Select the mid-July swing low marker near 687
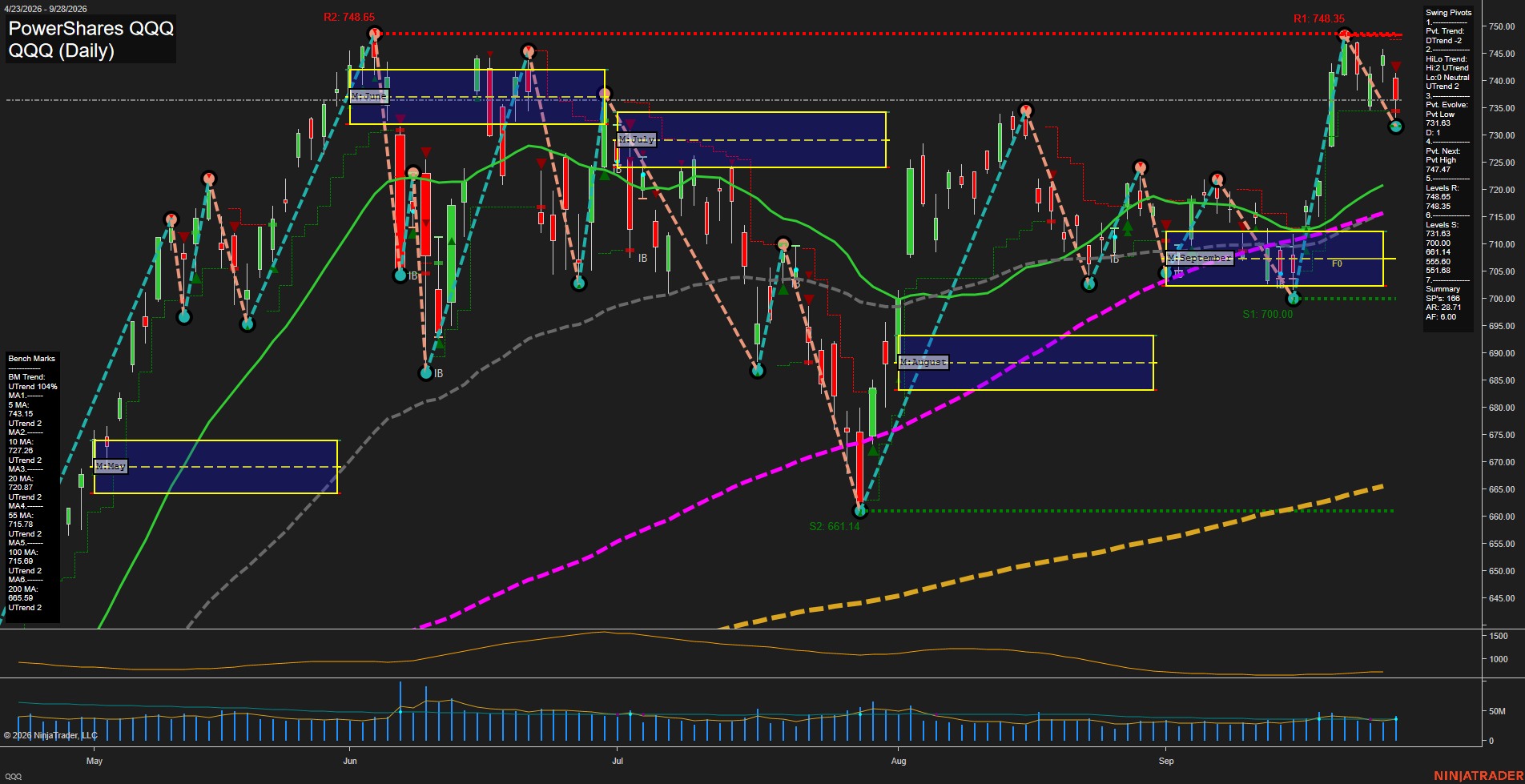The width and height of the screenshot is (1525, 784). pyautogui.click(x=758, y=370)
